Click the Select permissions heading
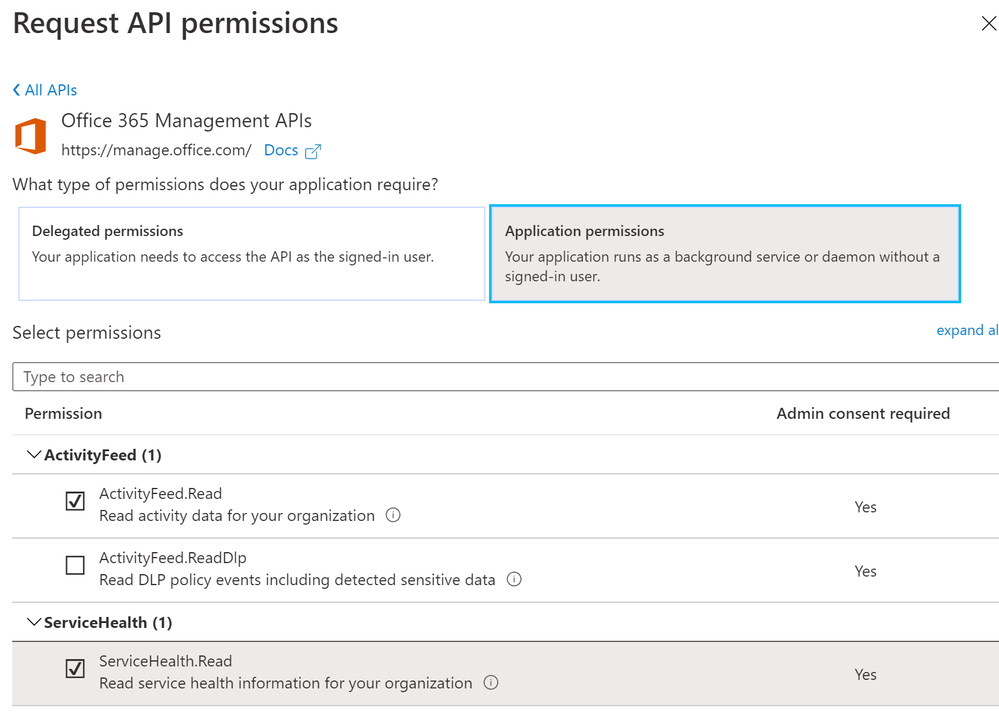Screen dimensions: 999x727 pyautogui.click(x=87, y=333)
